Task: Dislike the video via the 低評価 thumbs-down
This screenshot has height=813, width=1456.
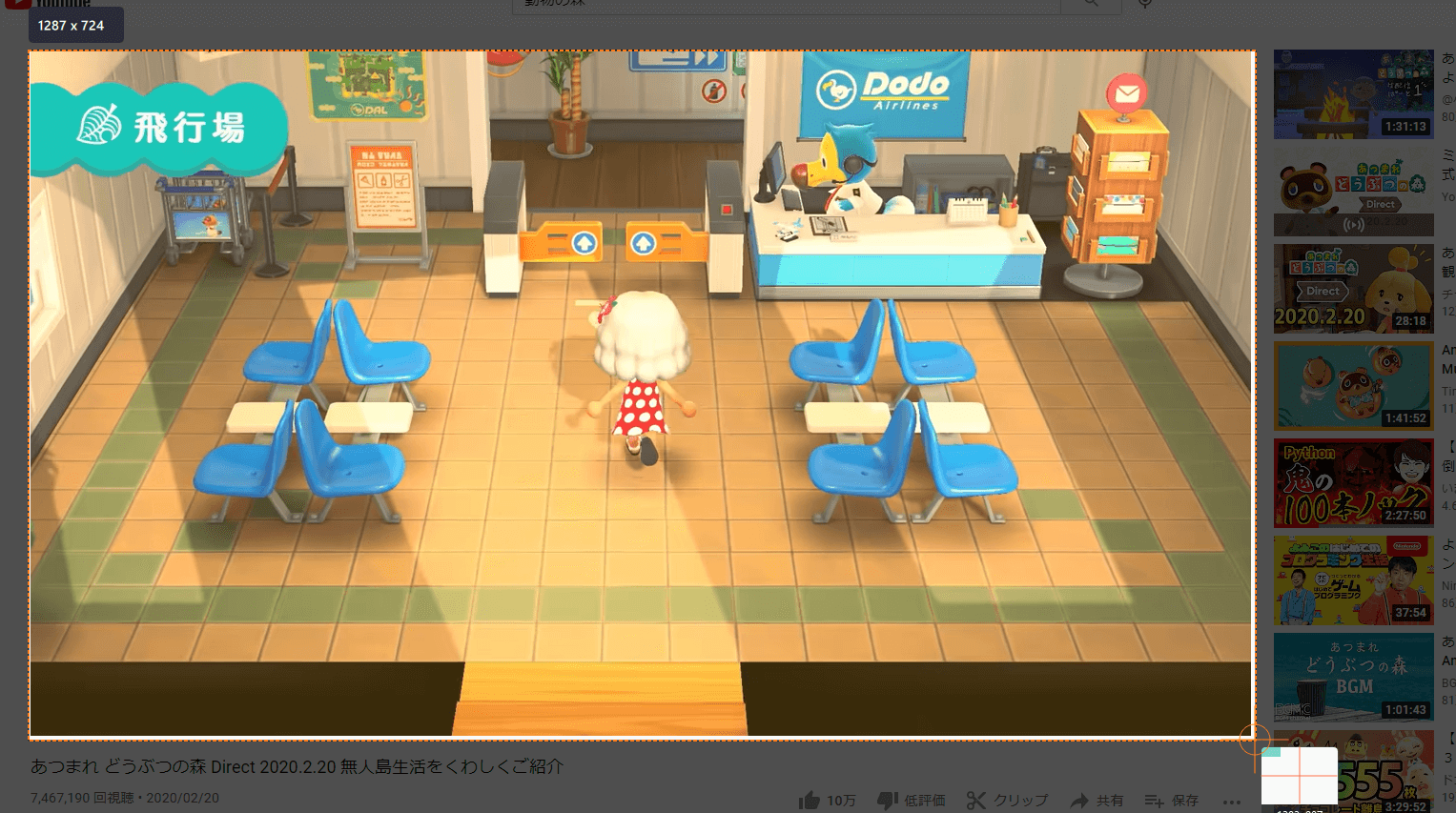Action: click(888, 801)
